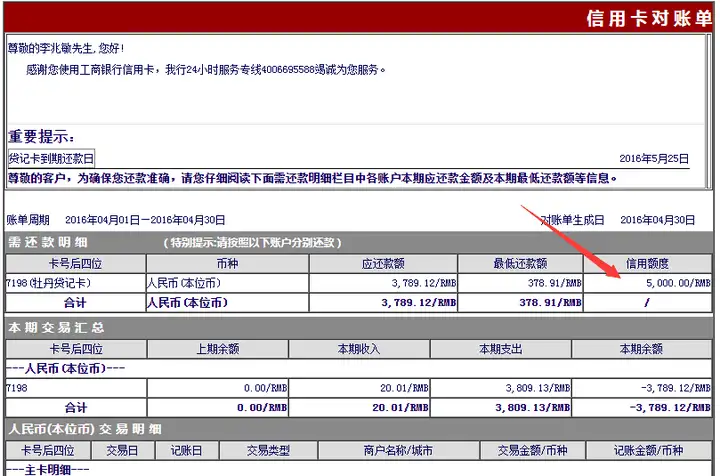
Task: Click 卡号后四位 header in 本期交易汇总 table
Action: (x=76, y=349)
